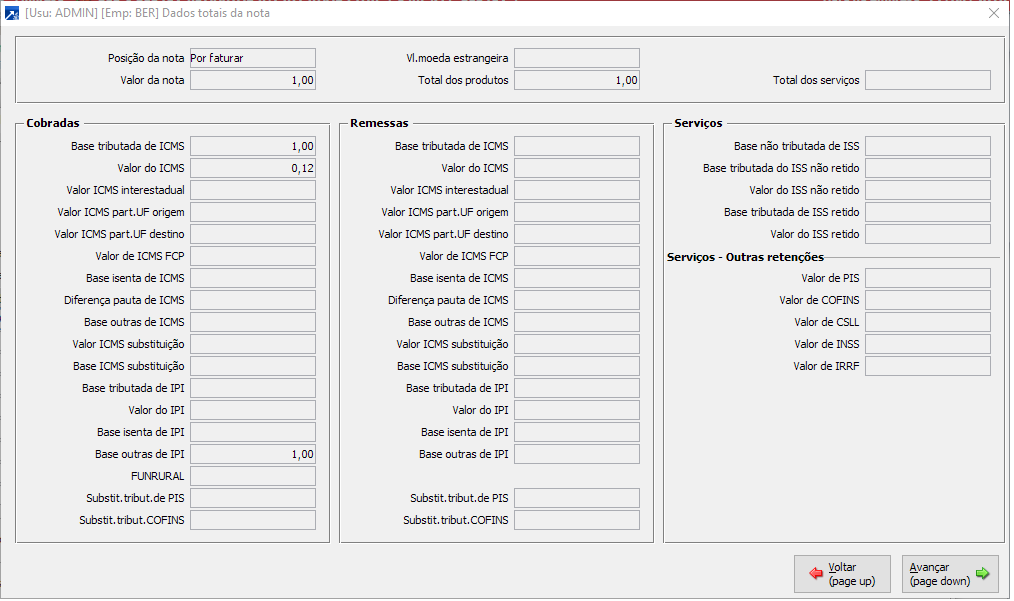Click the red arrow icon on Voltar
This screenshot has width=1014, height=601.
(816, 574)
